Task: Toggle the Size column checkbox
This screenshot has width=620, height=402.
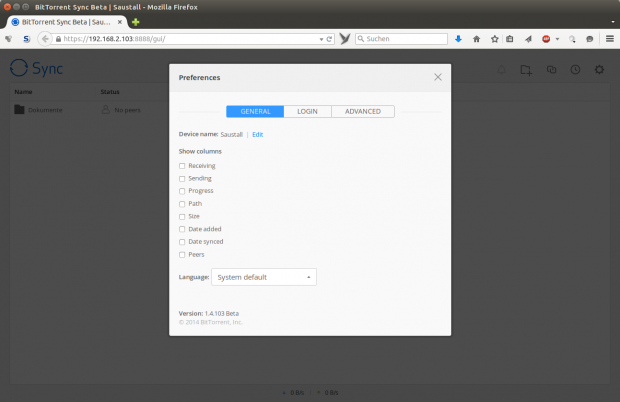Action: pos(182,217)
